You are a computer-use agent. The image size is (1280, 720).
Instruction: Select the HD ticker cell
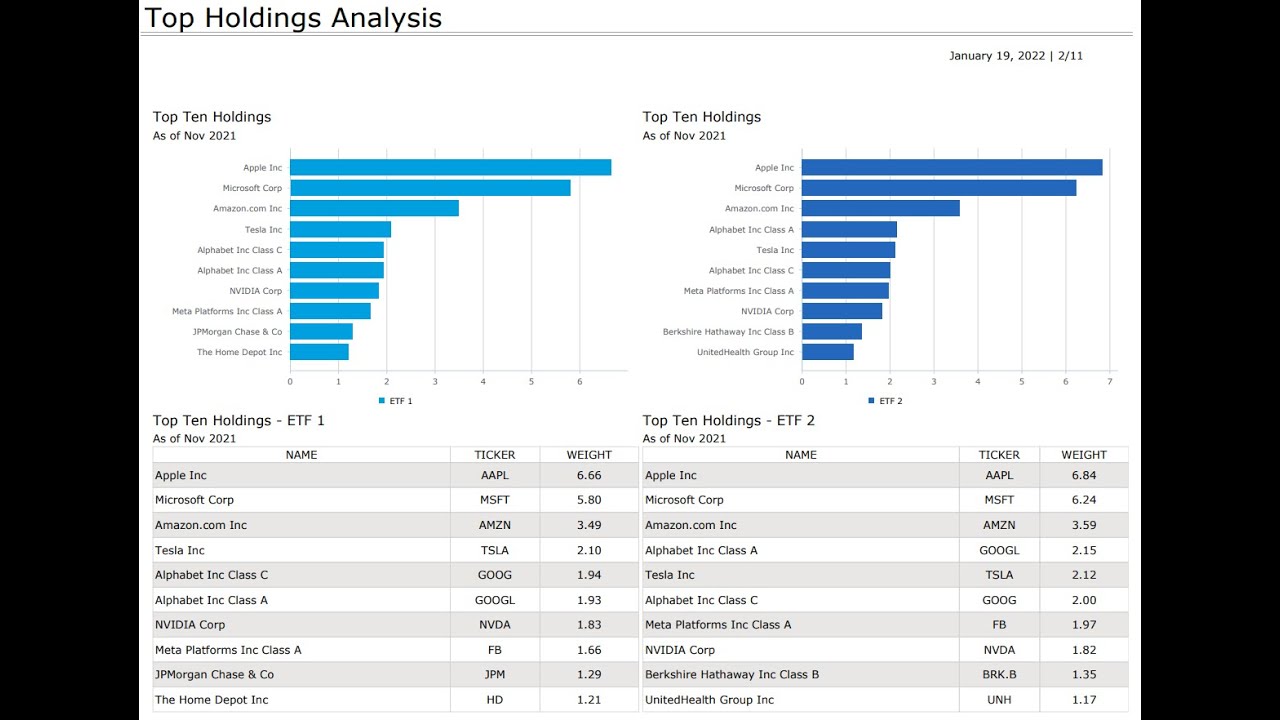click(x=495, y=700)
